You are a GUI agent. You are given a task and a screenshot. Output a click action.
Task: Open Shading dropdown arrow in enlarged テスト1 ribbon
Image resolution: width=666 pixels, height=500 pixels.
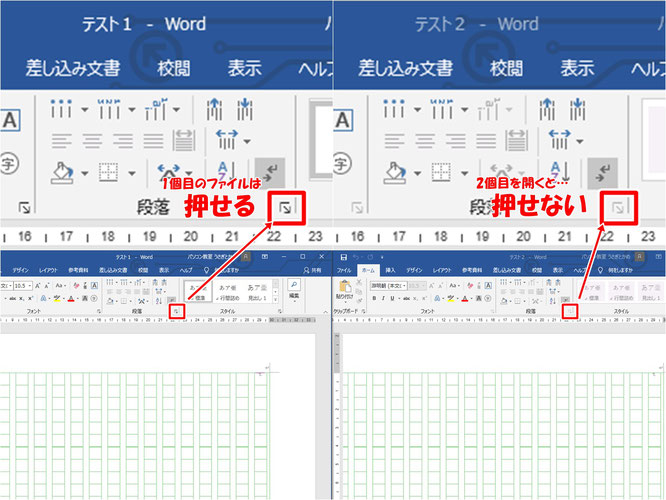pos(85,173)
